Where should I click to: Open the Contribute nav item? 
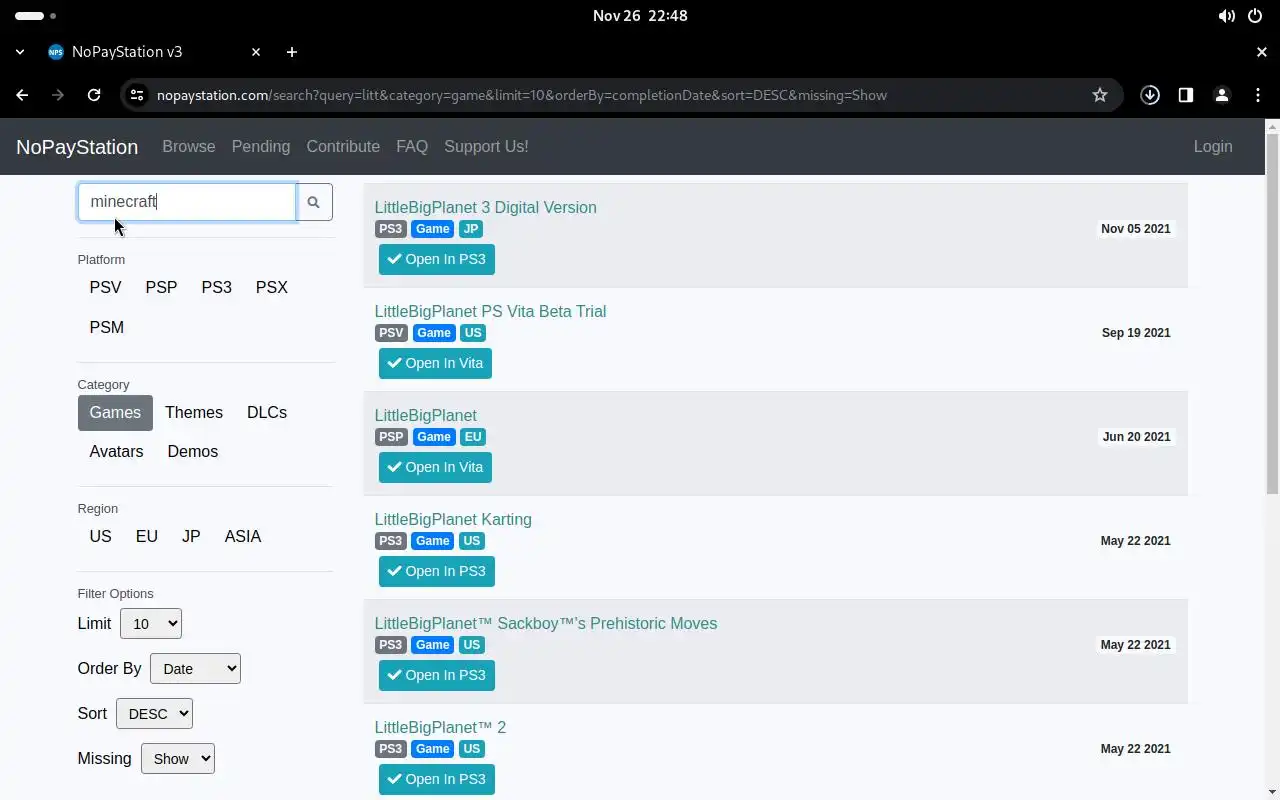(343, 147)
